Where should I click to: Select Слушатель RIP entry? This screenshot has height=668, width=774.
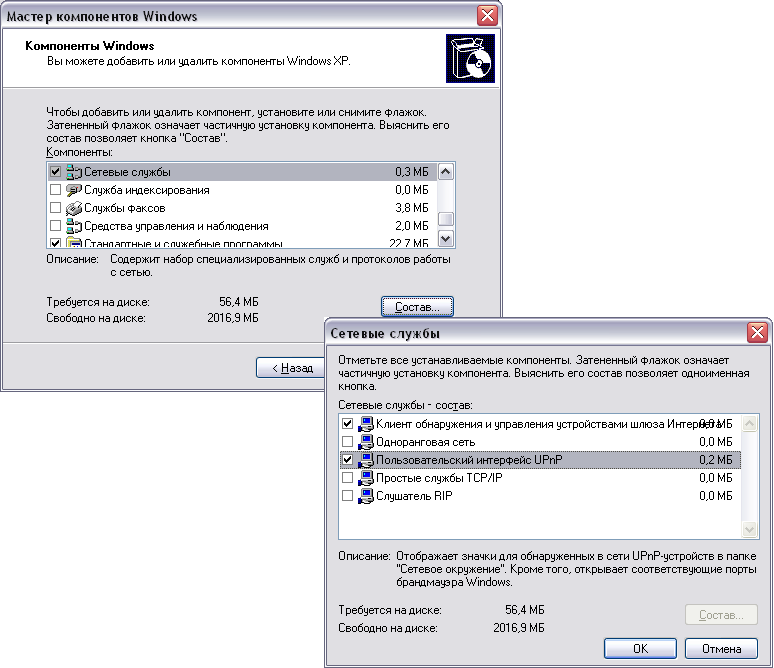click(540, 496)
